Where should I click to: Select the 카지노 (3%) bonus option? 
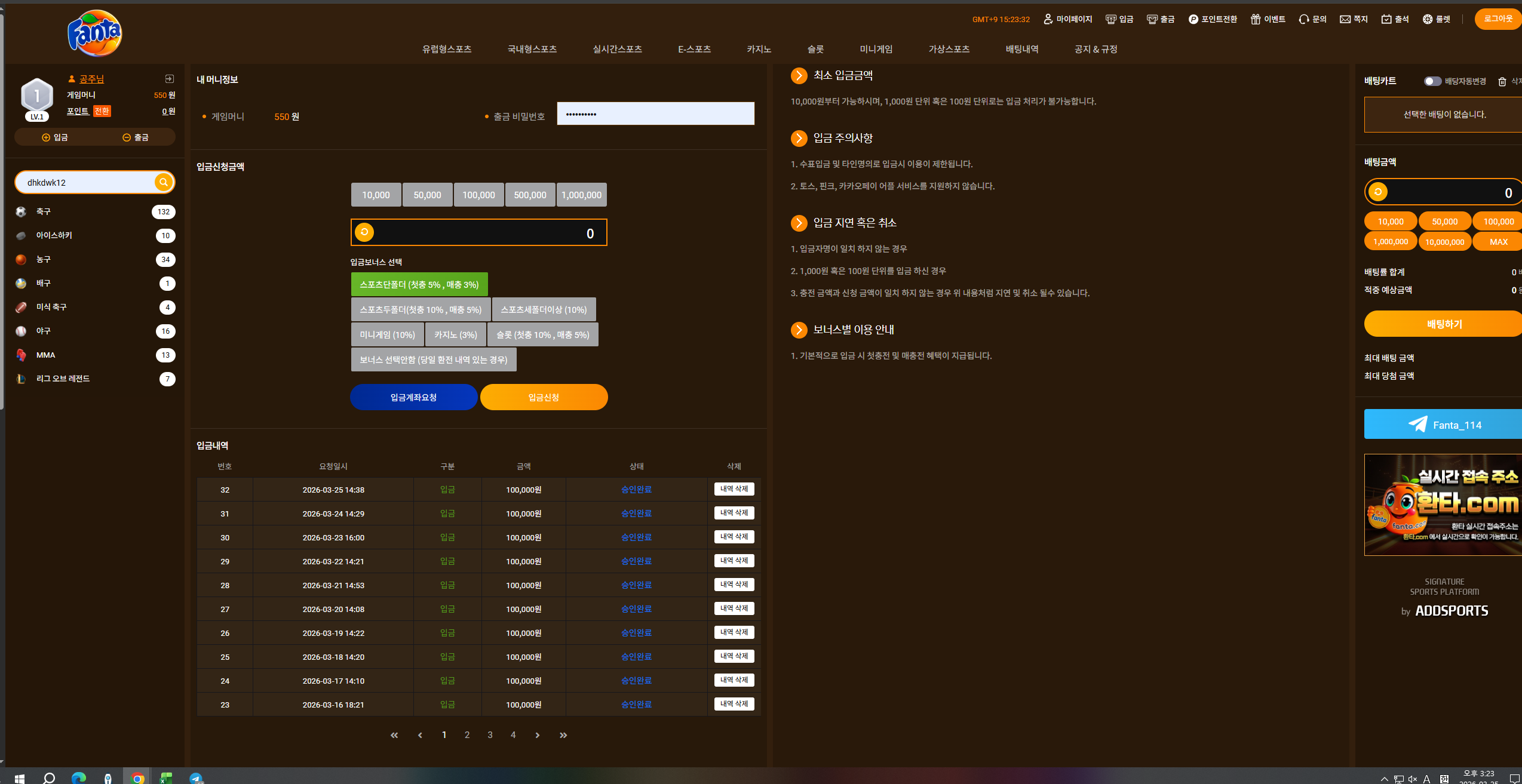point(456,334)
